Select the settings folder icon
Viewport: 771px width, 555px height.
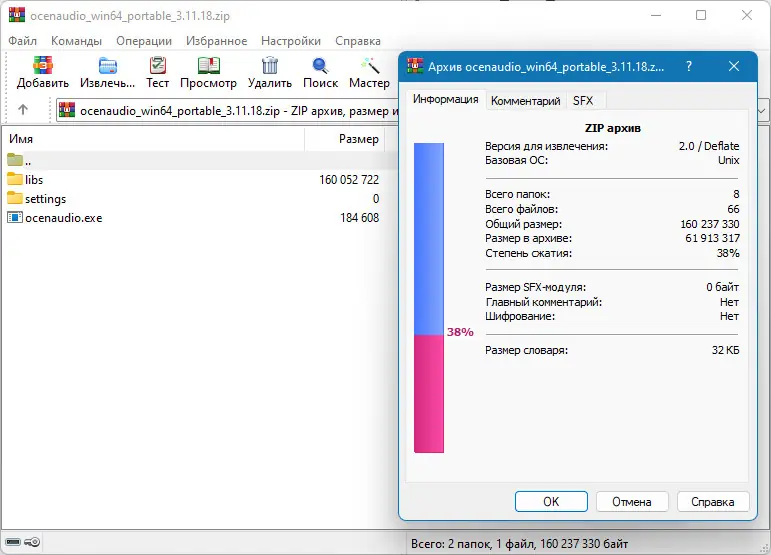(x=15, y=199)
